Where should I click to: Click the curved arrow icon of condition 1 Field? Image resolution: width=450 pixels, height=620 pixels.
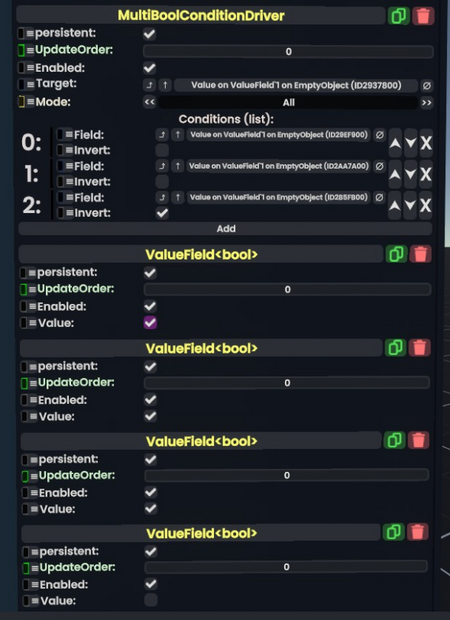click(162, 166)
